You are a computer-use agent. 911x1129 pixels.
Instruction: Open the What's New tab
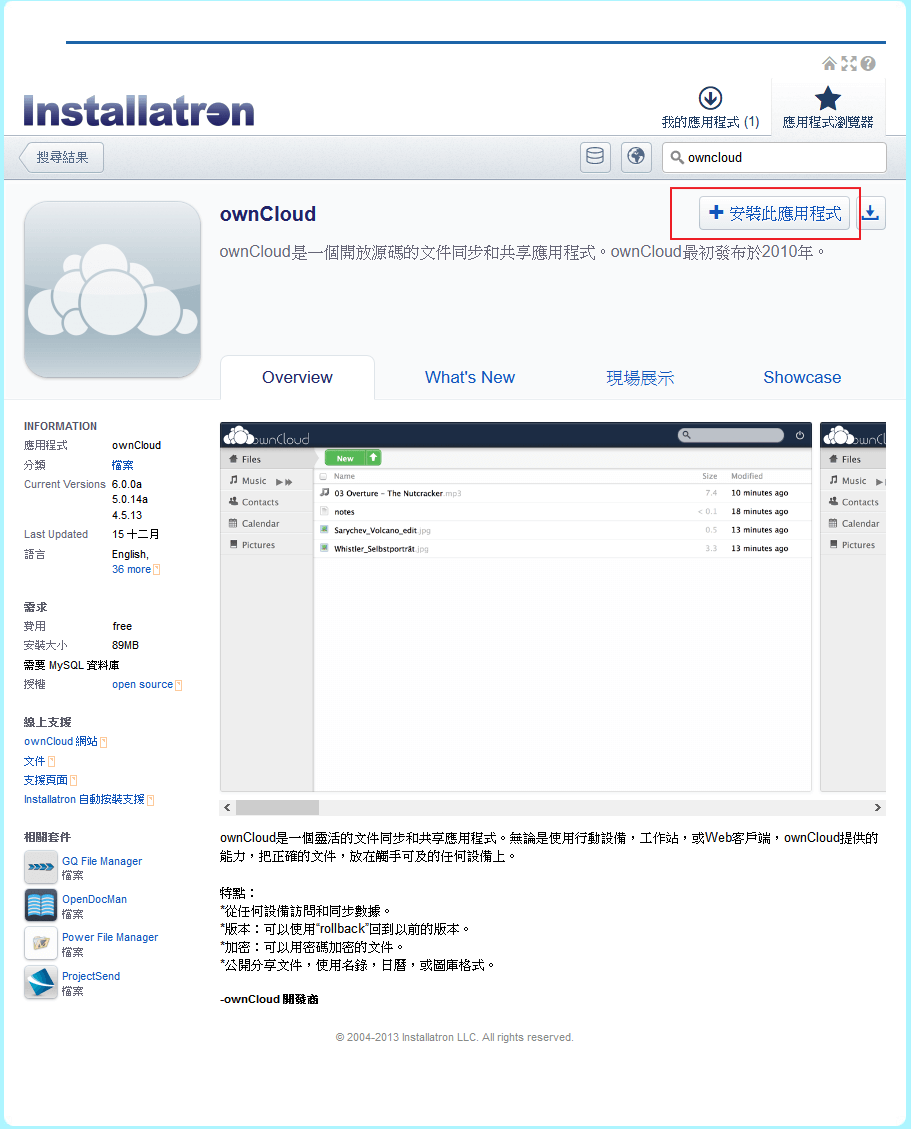coord(470,377)
